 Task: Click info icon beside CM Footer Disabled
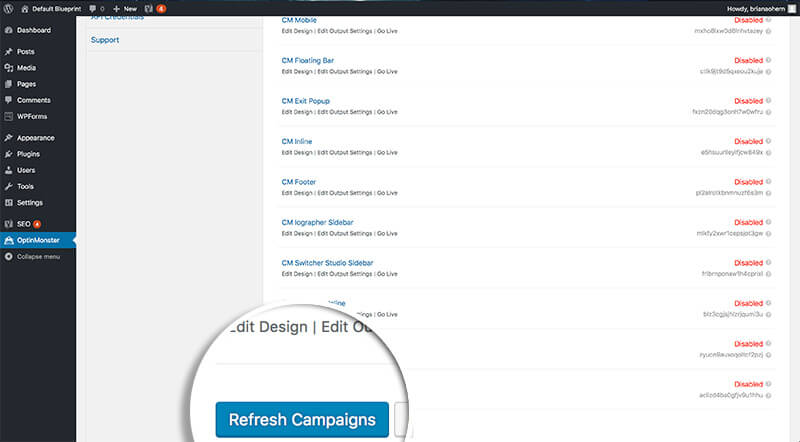[x=768, y=181]
